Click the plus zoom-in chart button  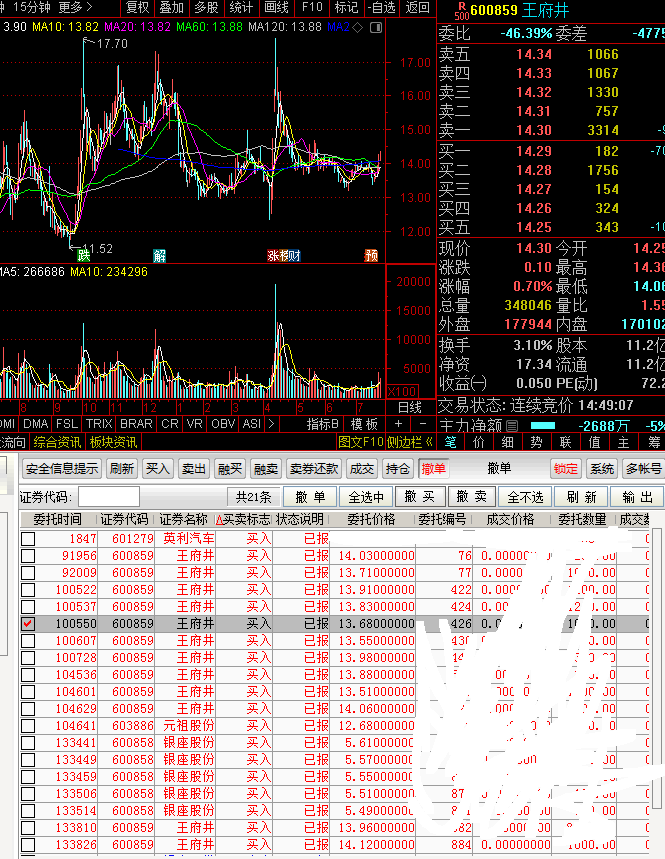398,423
